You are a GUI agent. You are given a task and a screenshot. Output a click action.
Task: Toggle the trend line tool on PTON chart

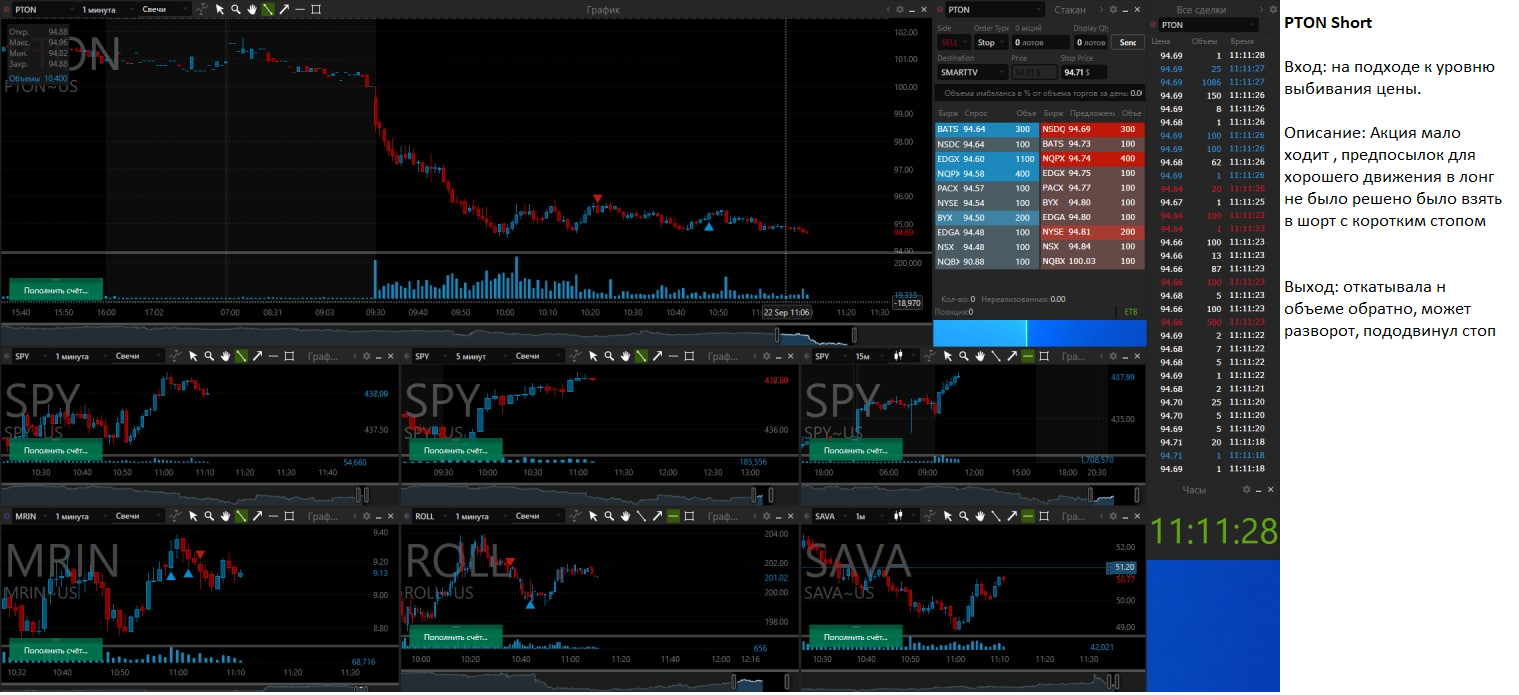click(268, 9)
